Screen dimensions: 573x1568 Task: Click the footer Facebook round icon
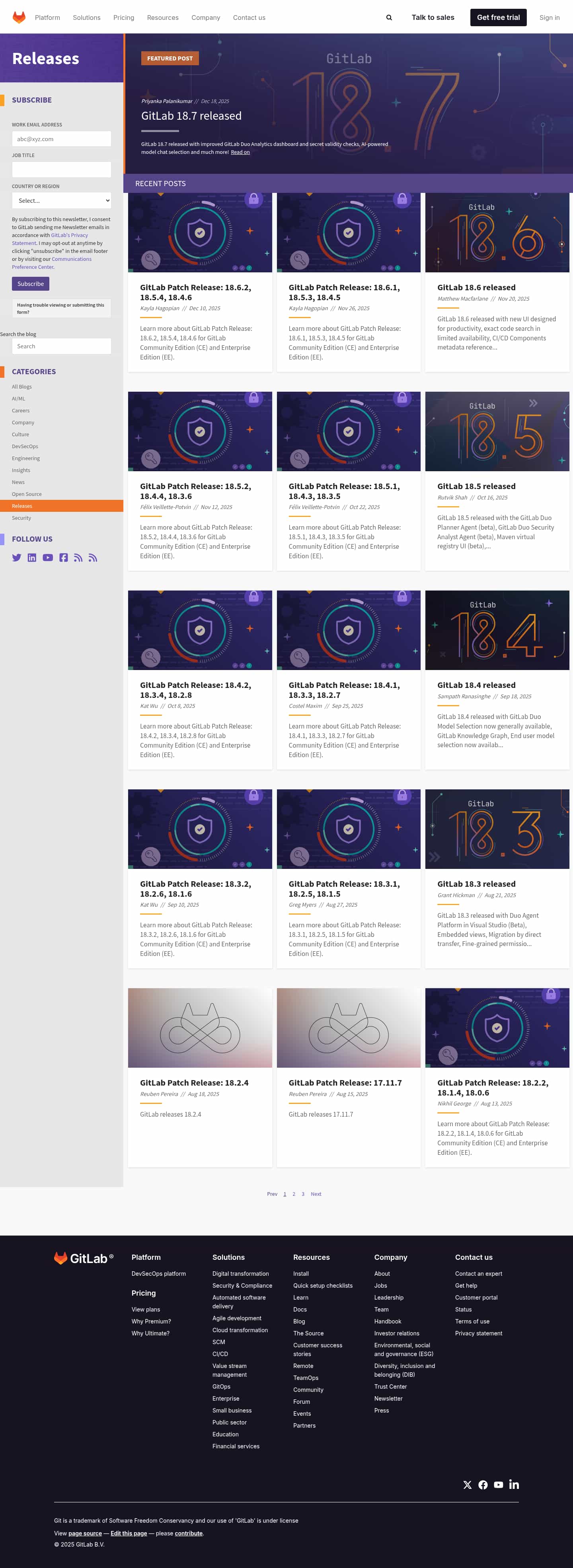coord(483,1484)
